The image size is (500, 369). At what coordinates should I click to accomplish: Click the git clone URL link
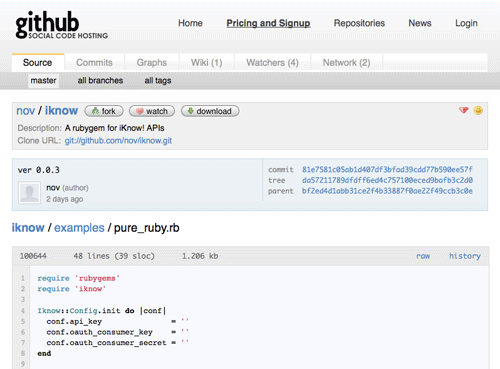118,141
